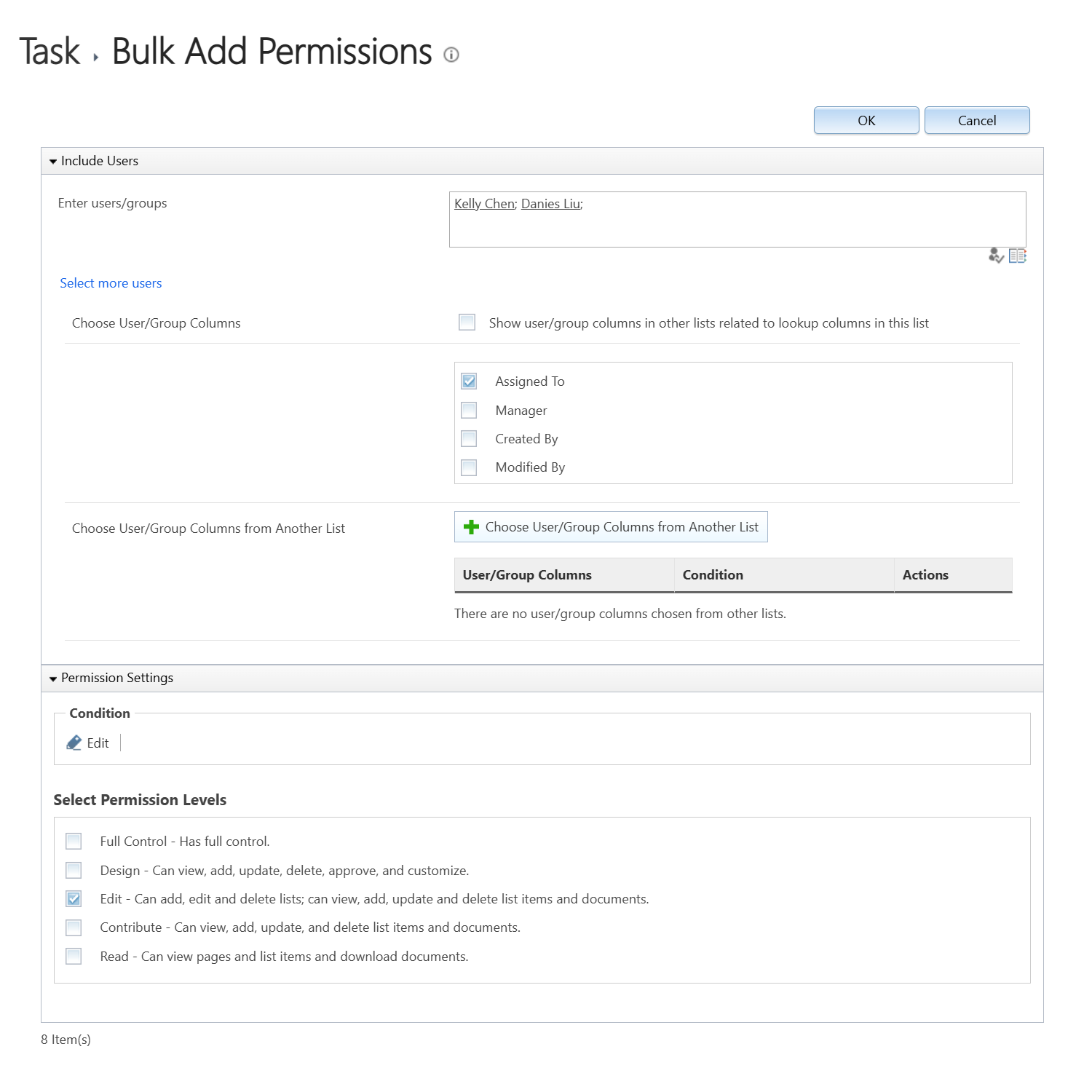Click the Task breadcrumb title
Viewport: 1092px width, 1092px height.
[x=50, y=52]
